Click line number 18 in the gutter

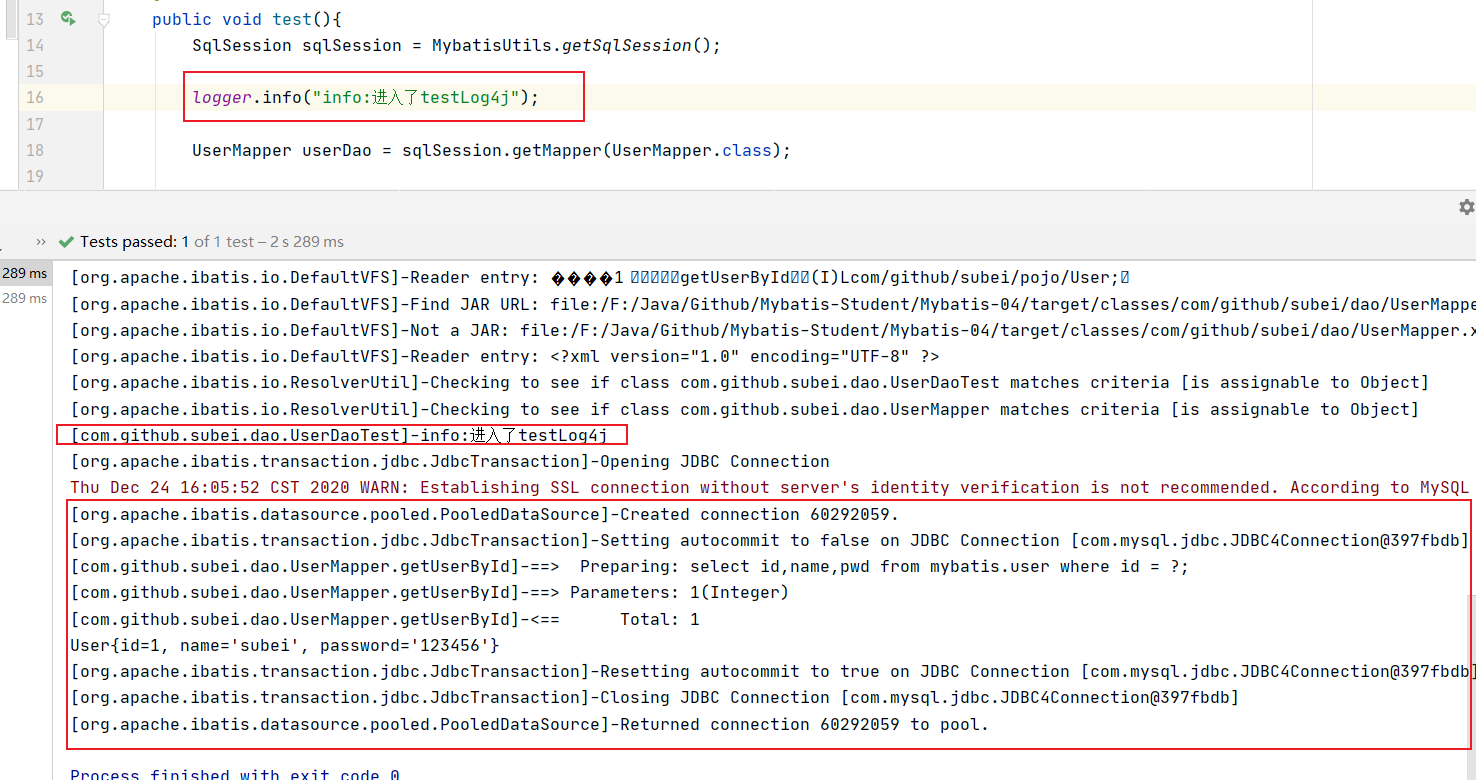click(35, 150)
